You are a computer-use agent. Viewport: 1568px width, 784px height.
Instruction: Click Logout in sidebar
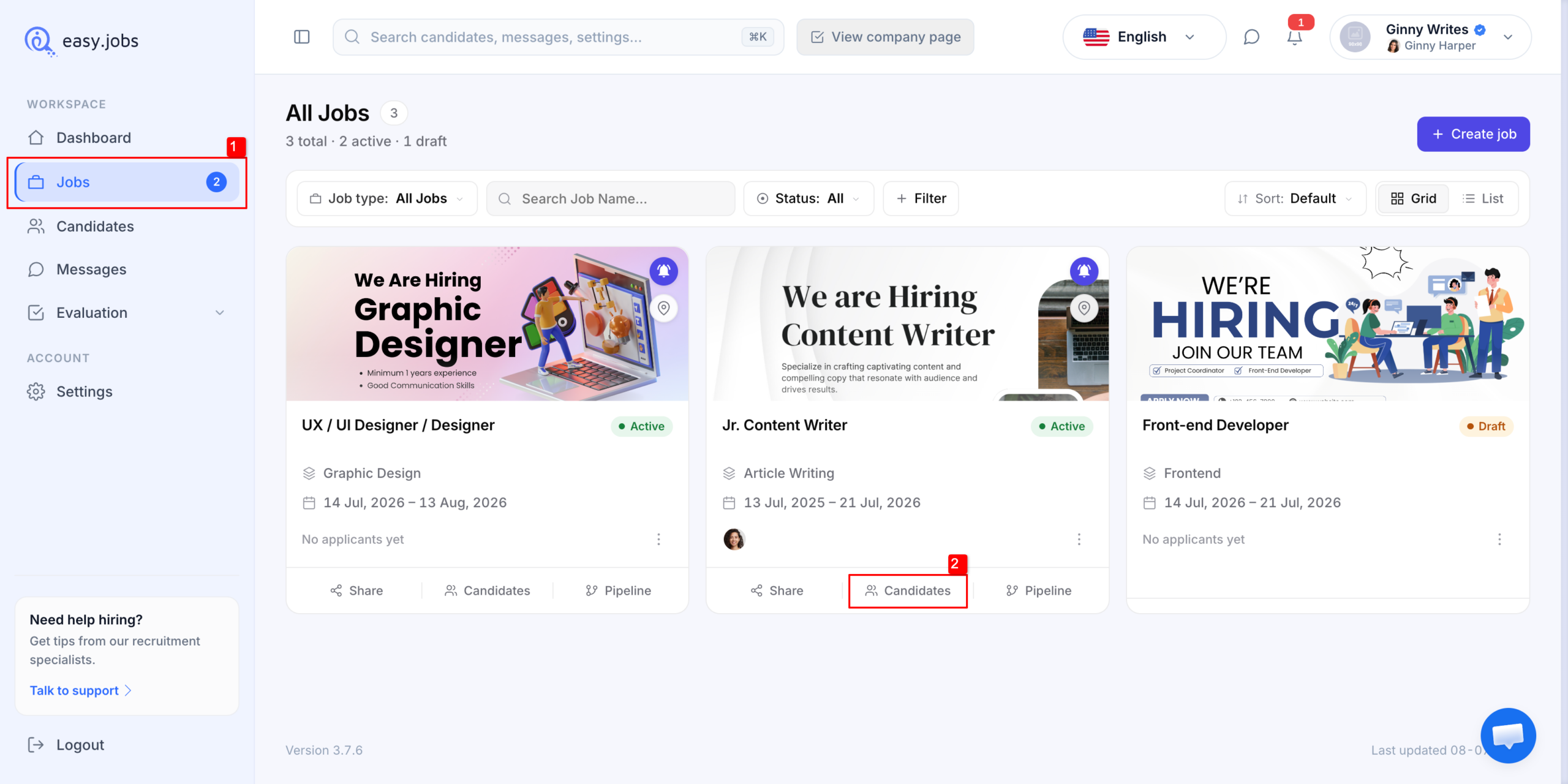tap(66, 745)
